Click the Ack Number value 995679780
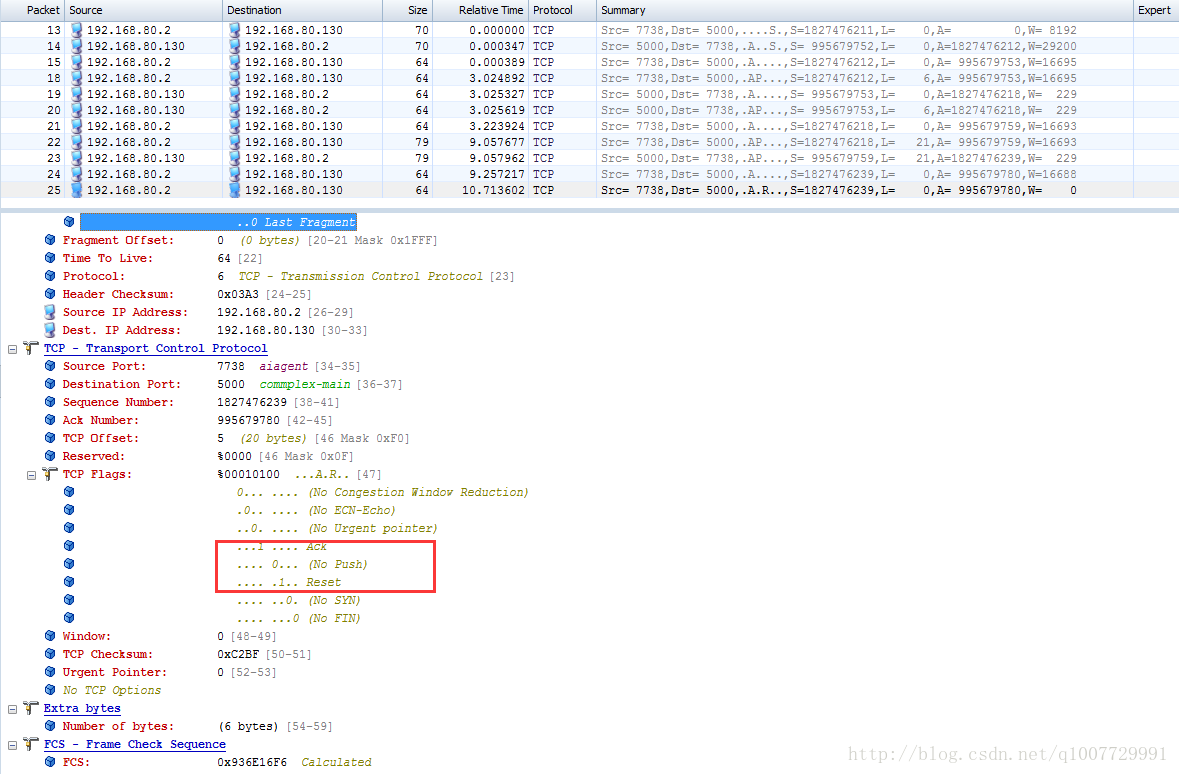Screen dimensions: 1179x774 [x=248, y=420]
